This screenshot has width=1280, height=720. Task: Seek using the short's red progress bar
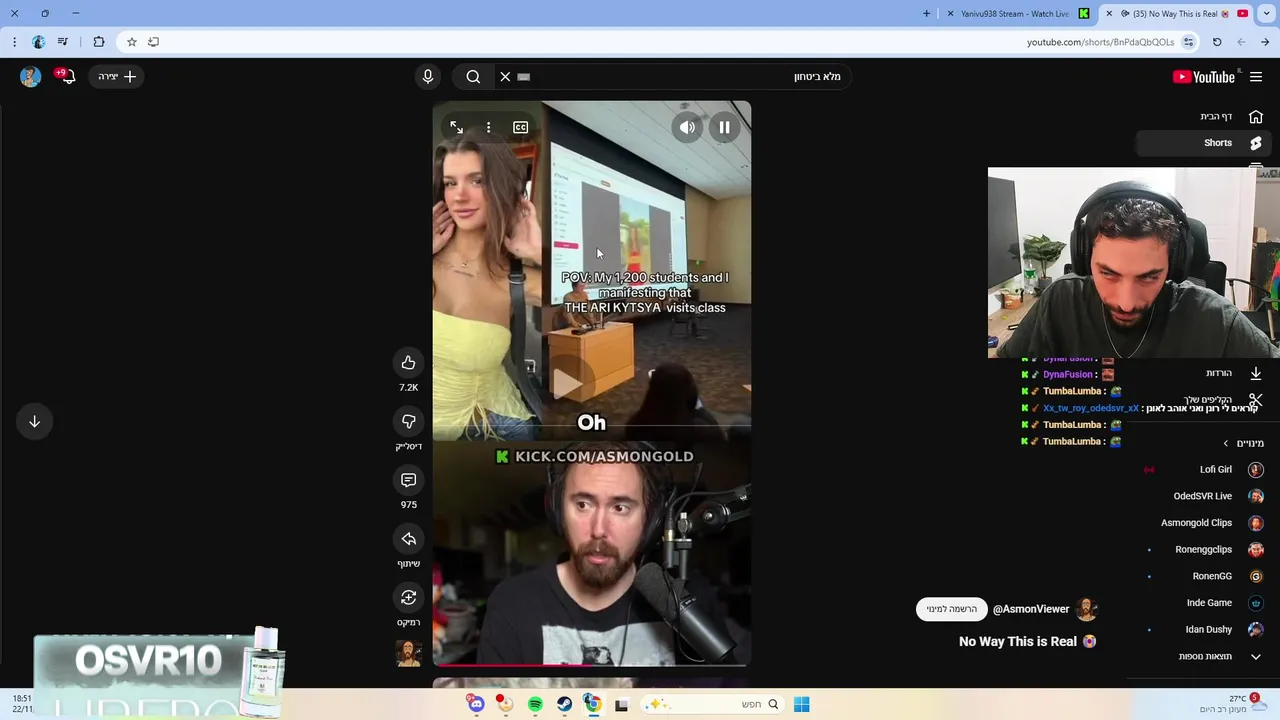(590, 664)
